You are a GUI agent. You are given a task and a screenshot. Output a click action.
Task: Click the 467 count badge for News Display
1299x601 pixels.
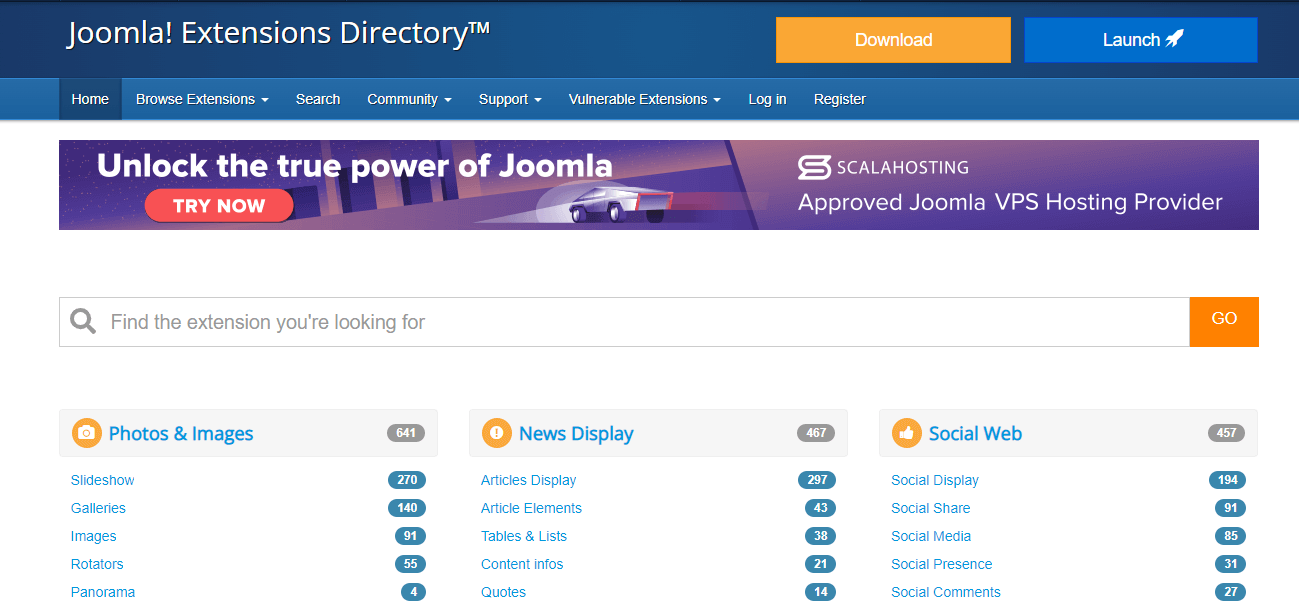coord(815,433)
